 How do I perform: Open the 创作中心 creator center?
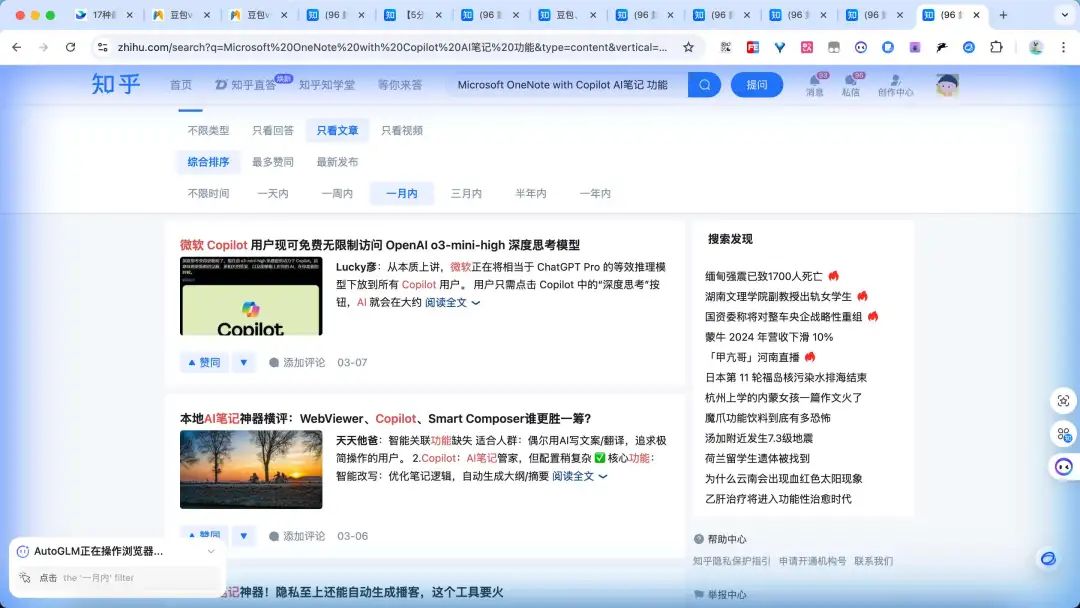(x=895, y=84)
